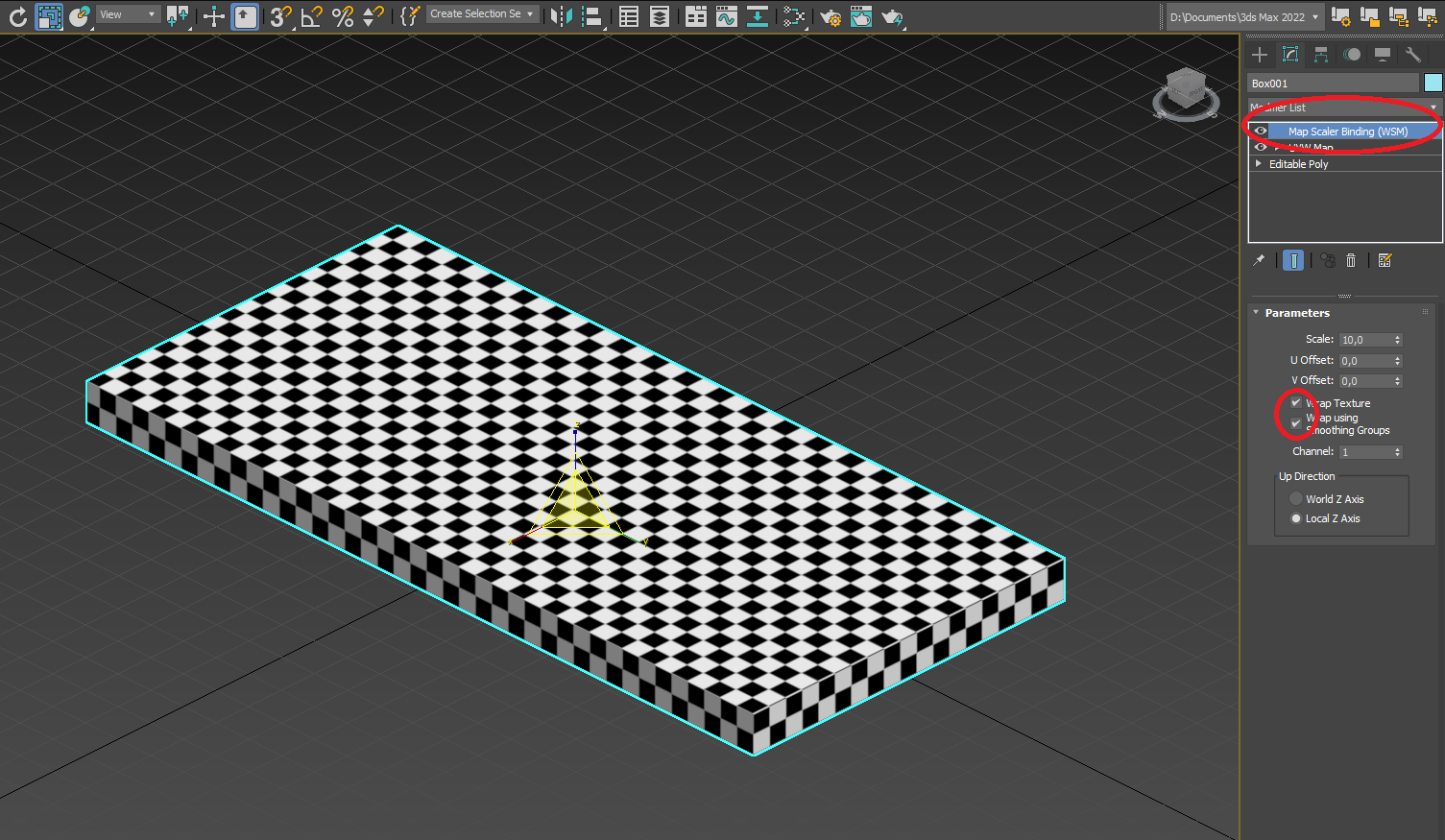Click the ViewCube navigation widget

pyautogui.click(x=1187, y=94)
